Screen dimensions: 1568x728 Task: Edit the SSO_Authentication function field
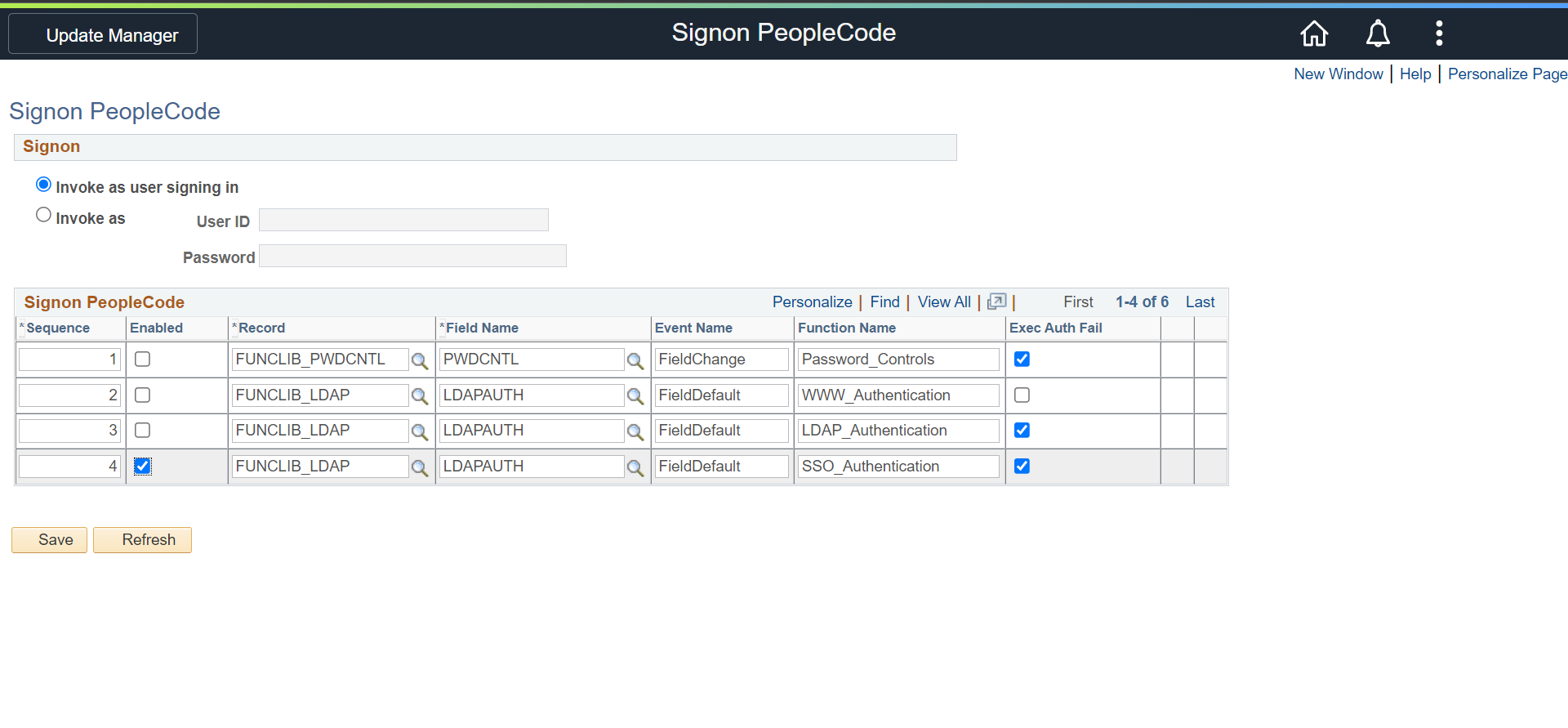[898, 467]
